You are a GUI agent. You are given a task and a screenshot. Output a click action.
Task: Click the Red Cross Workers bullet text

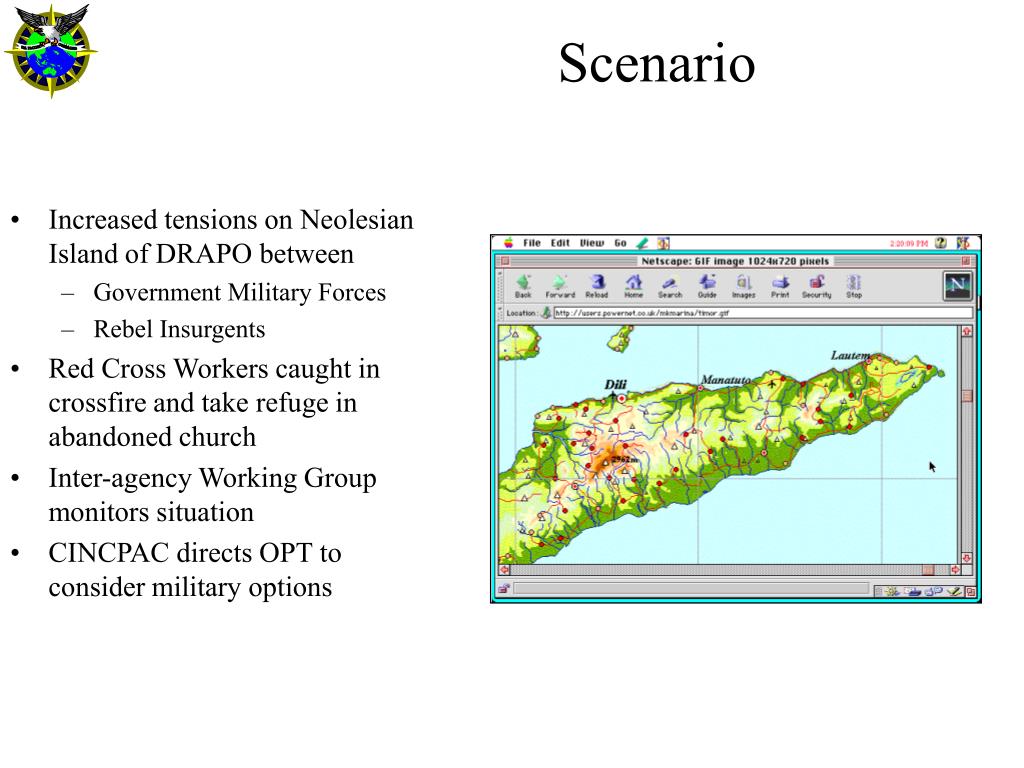tap(214, 403)
